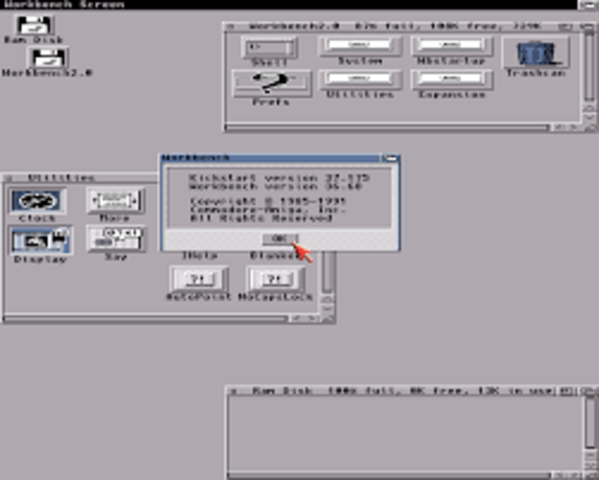
Task: Click the Commodore-Amiga, Inc. copyright line
Action: click(268, 209)
